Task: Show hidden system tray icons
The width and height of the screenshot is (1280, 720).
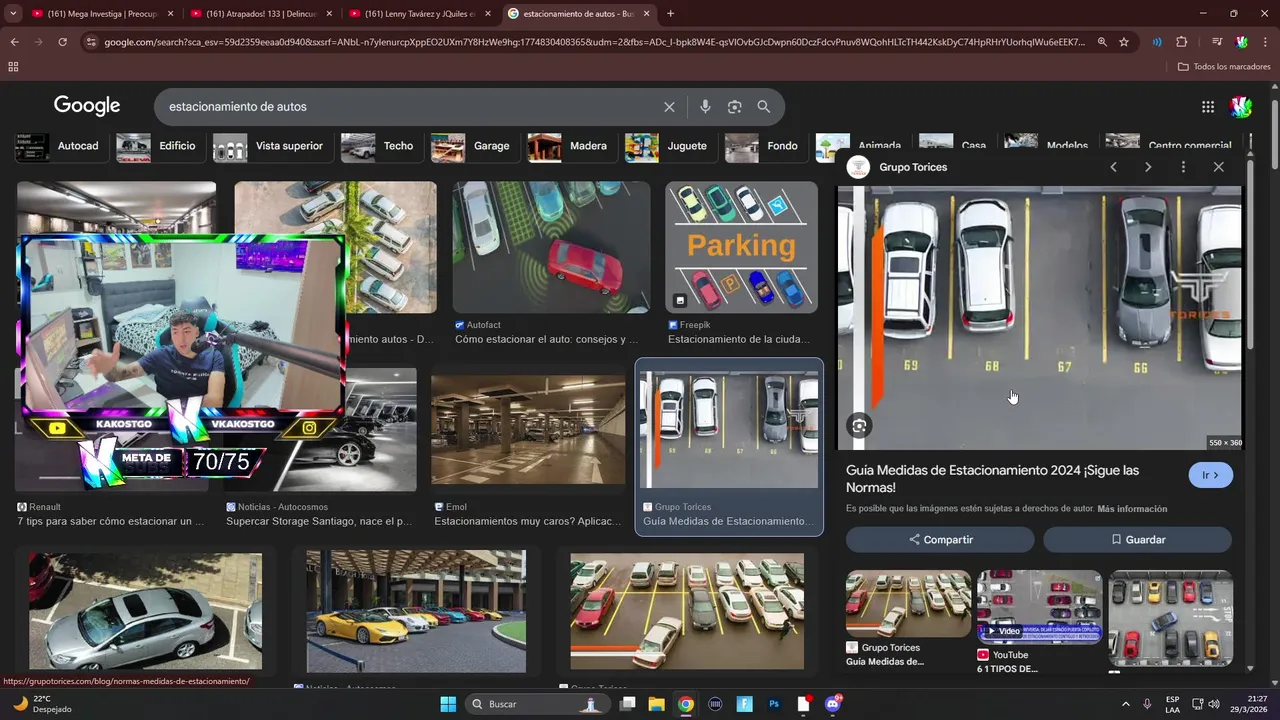Action: 1126,704
